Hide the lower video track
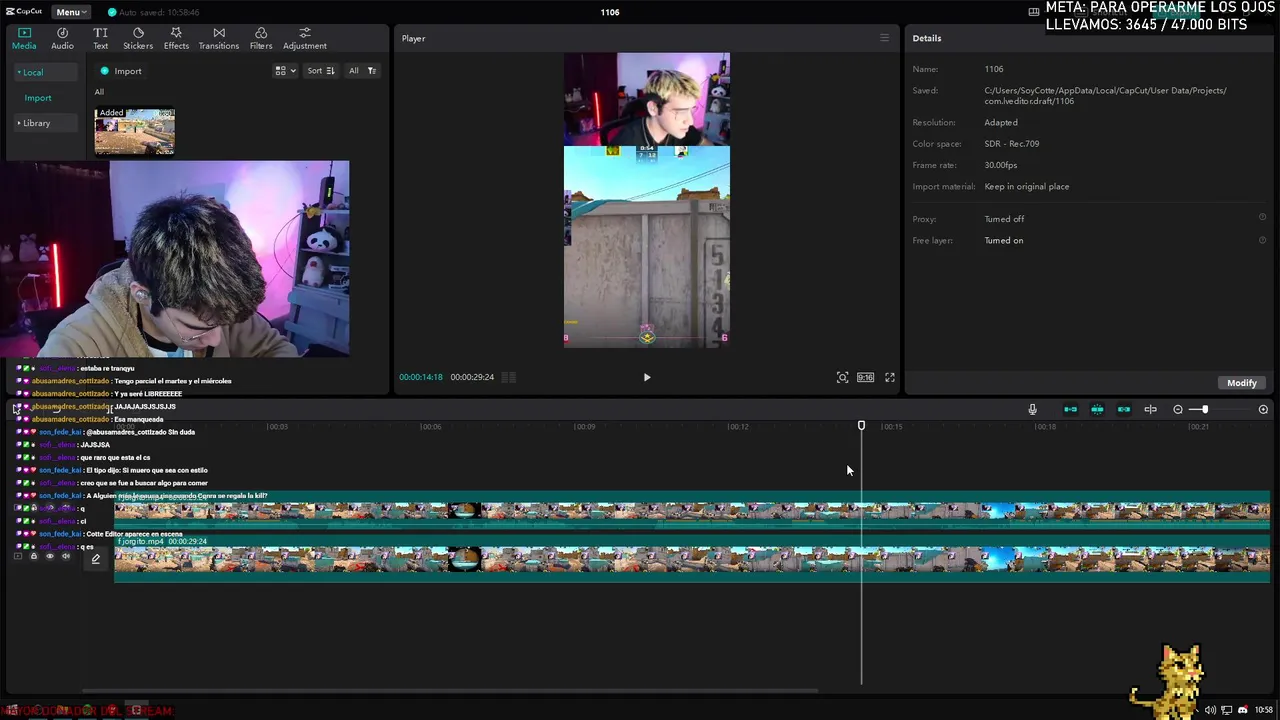Screen dimensions: 1280x720 (x=49, y=556)
